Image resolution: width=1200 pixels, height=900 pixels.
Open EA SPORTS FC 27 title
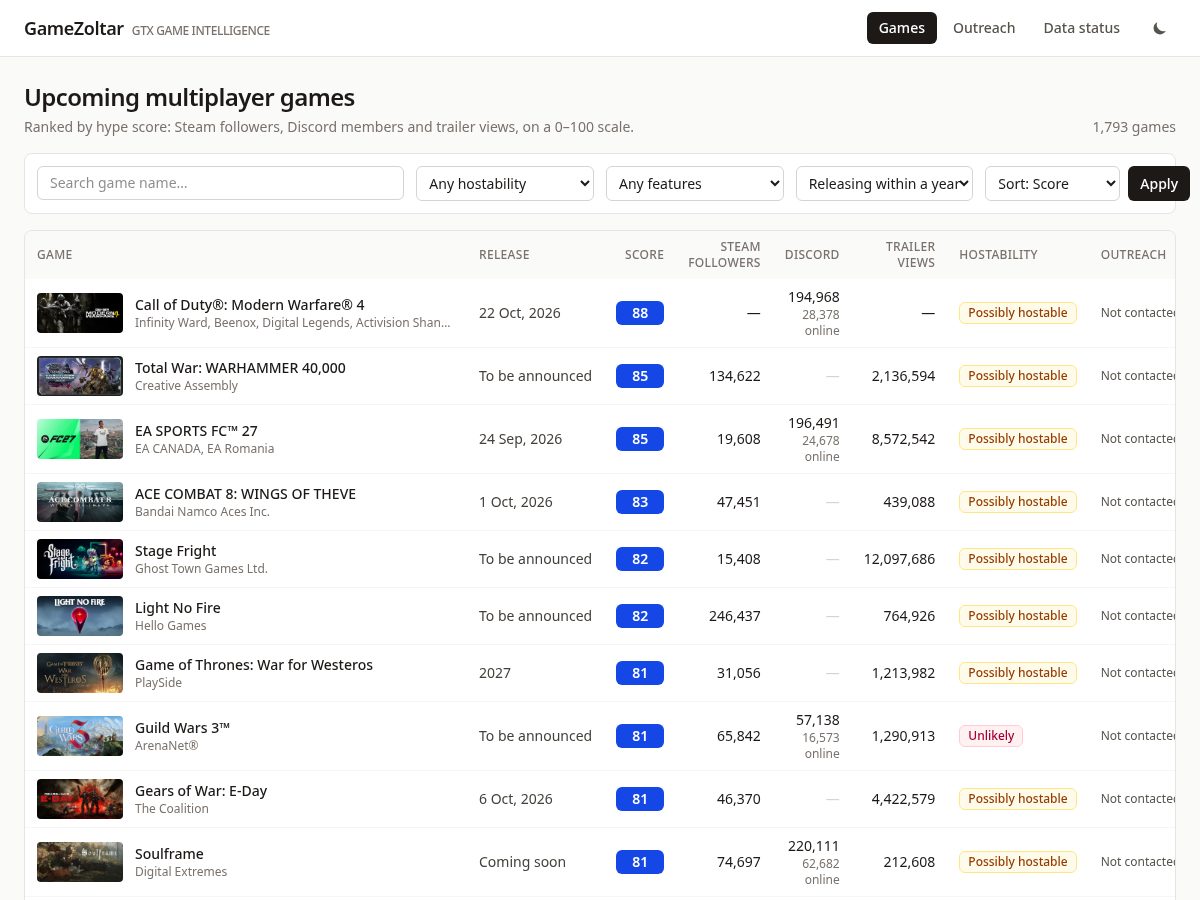click(x=196, y=430)
